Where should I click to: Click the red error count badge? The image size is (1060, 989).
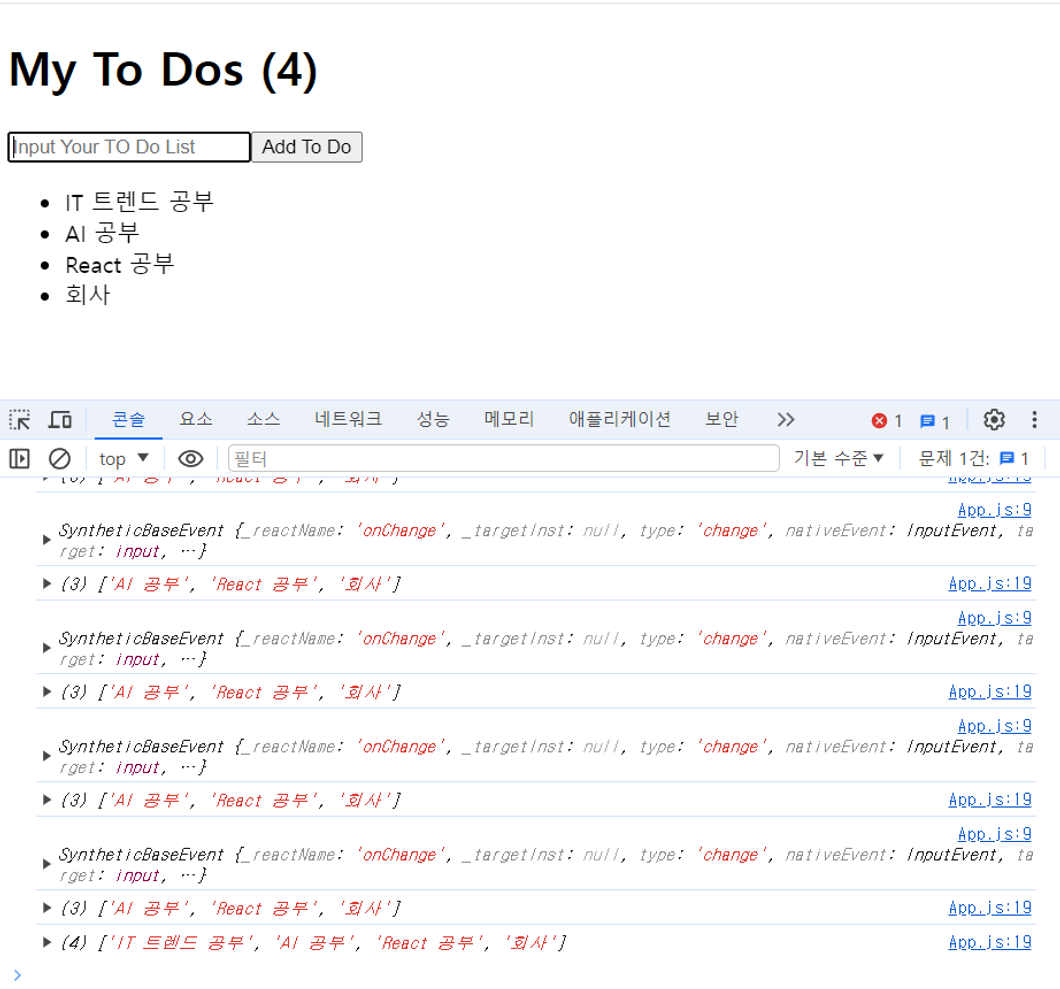click(887, 421)
